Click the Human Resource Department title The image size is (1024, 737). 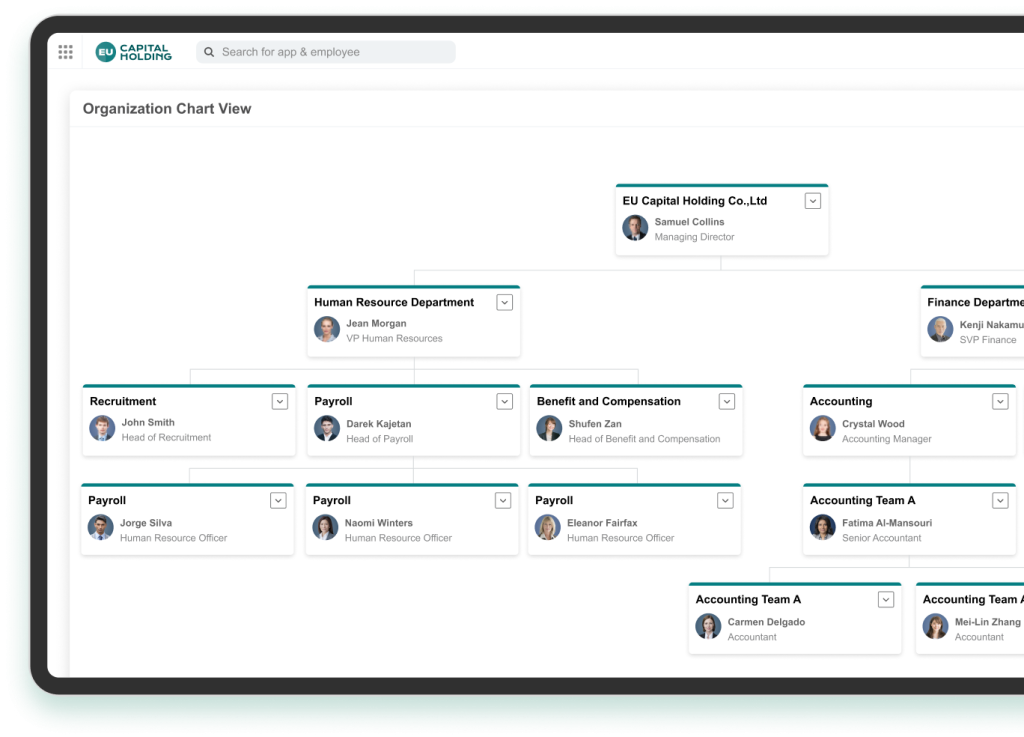[x=394, y=302]
